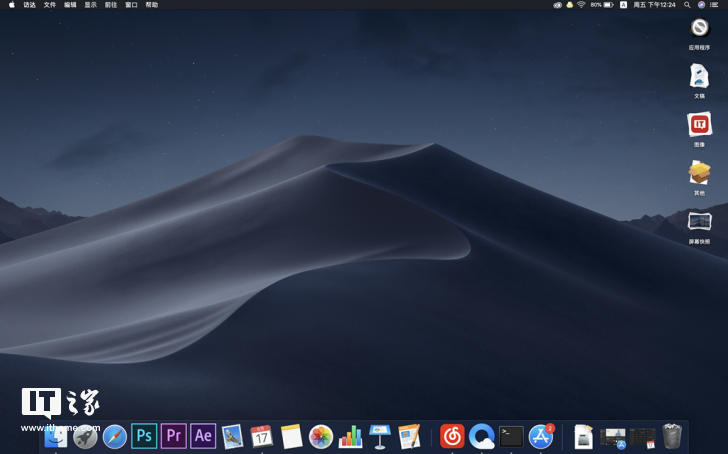Open NetEase Music red icon in Dock
Image resolution: width=728 pixels, height=454 pixels.
click(x=452, y=436)
